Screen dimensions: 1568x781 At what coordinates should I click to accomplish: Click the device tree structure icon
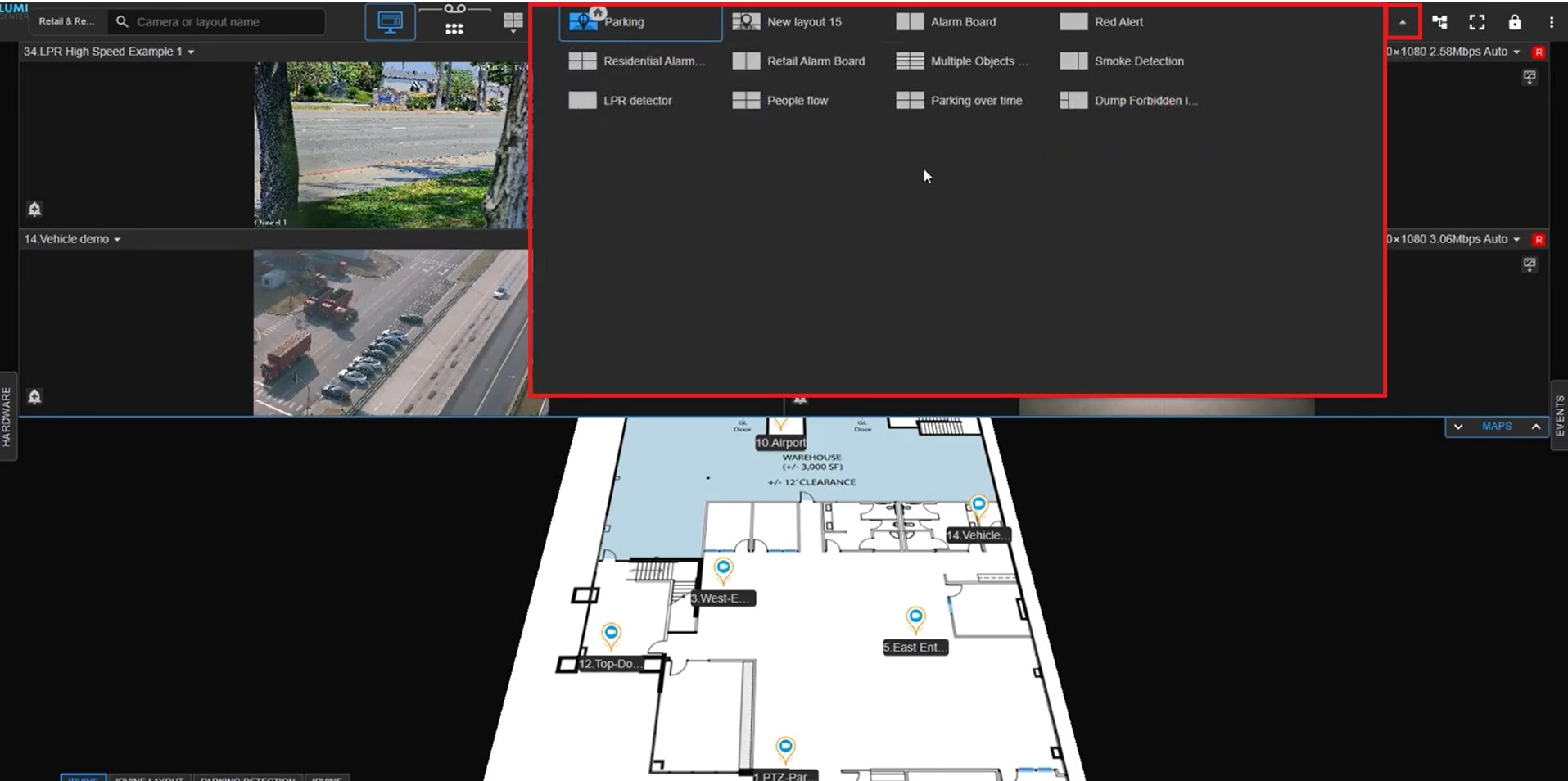pos(1439,22)
